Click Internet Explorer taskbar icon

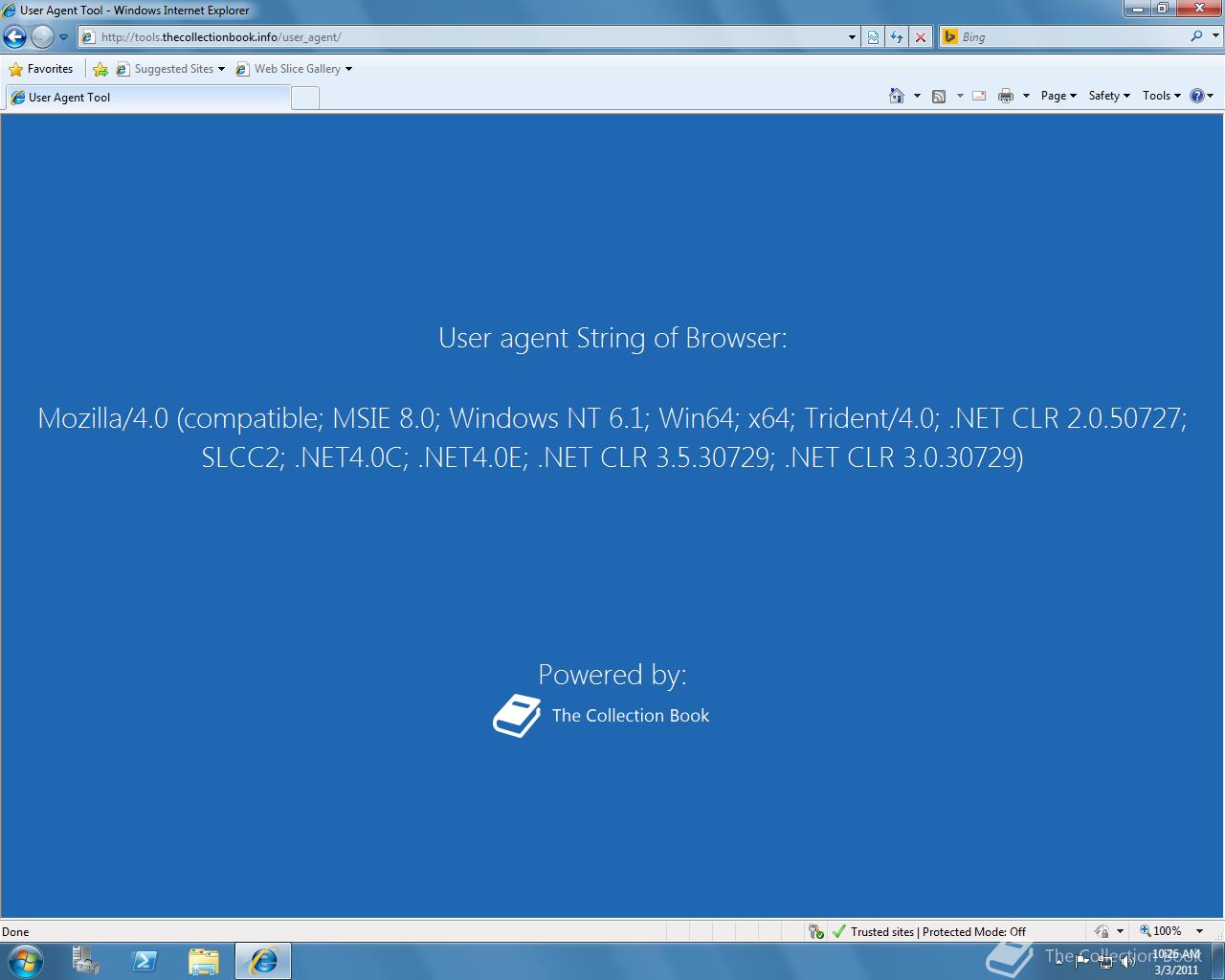point(263,961)
